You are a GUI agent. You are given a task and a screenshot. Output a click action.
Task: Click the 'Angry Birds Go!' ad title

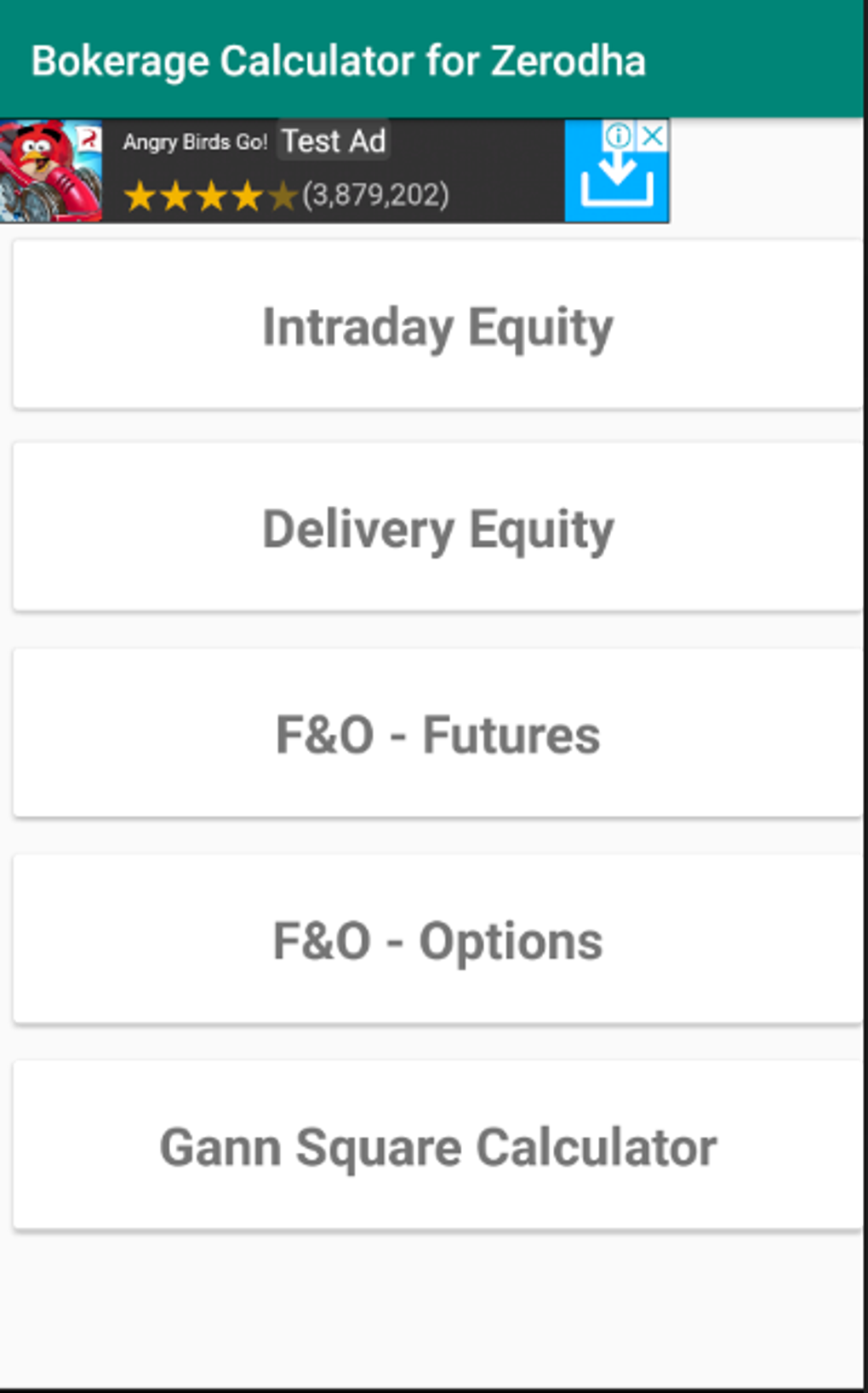[x=195, y=142]
